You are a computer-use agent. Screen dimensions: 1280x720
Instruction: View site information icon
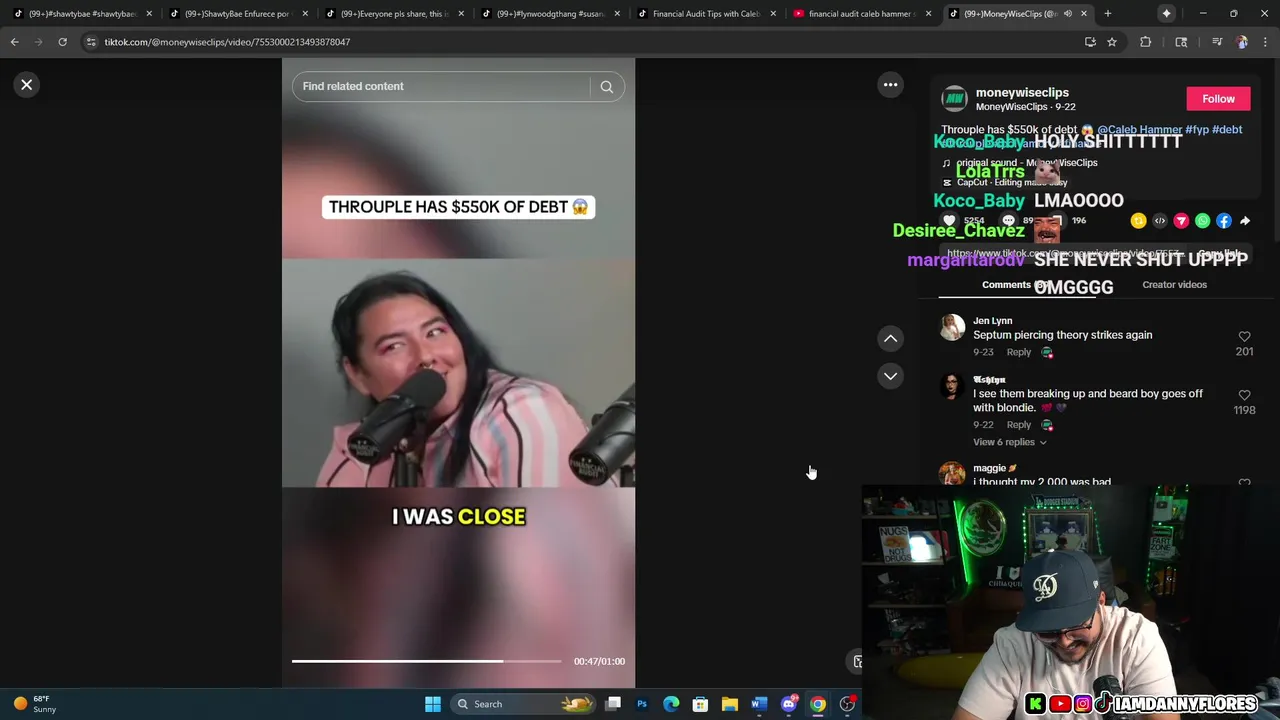point(91,42)
